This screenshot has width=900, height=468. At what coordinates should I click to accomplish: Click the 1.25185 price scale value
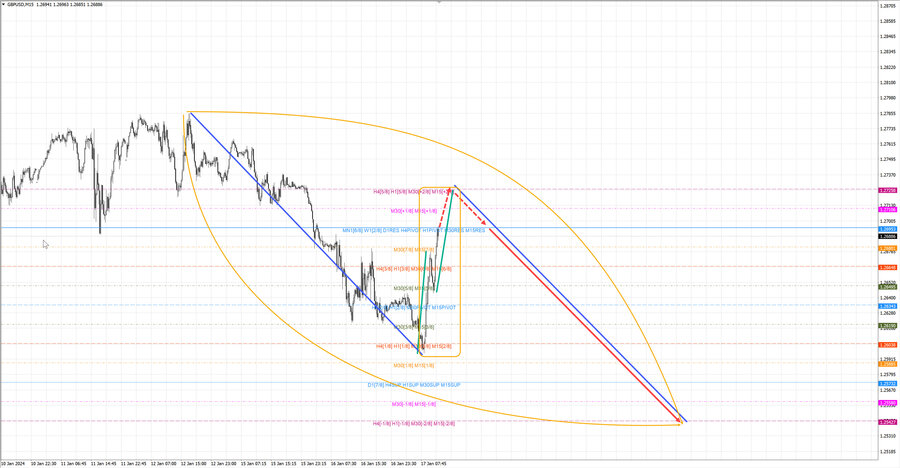click(887, 451)
